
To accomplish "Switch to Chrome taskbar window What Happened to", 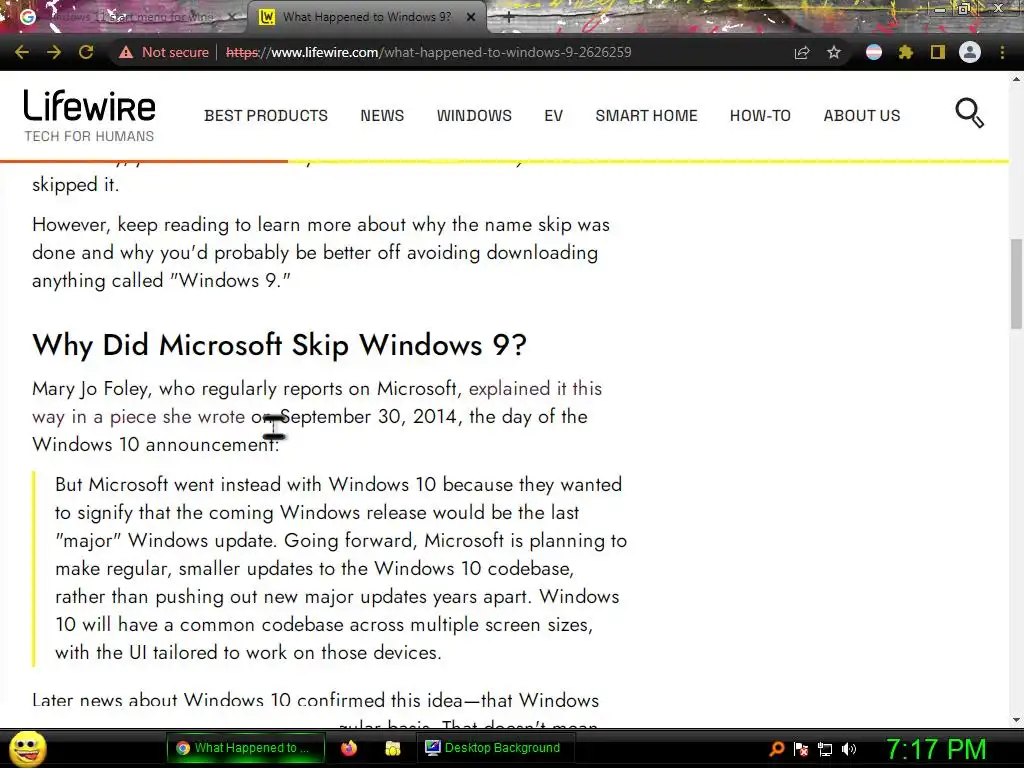I will pyautogui.click(x=246, y=748).
